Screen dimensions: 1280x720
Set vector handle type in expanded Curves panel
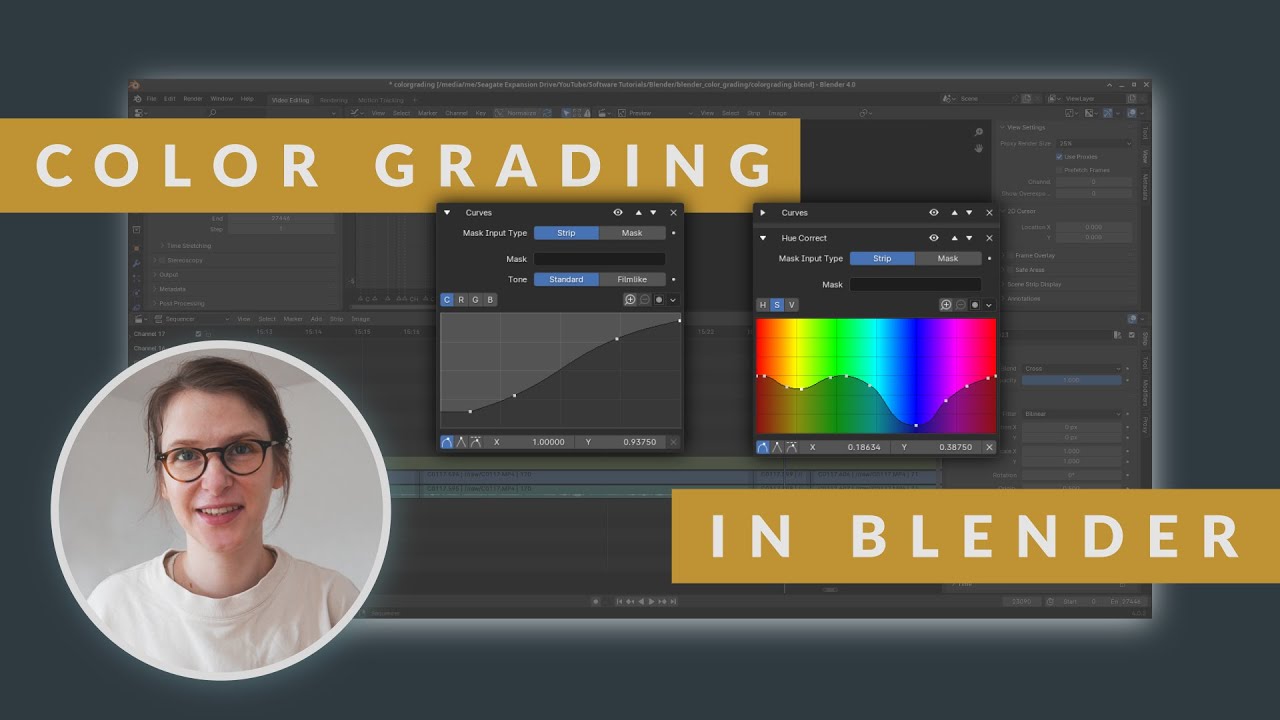tap(461, 442)
